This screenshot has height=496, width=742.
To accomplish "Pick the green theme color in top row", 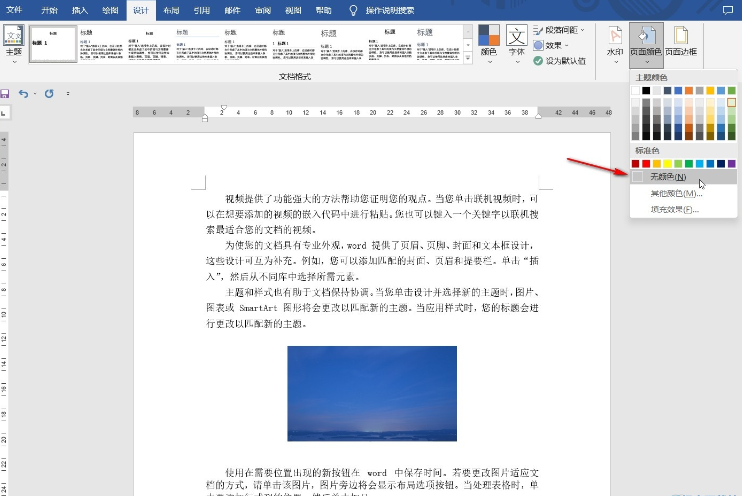I will (732, 90).
